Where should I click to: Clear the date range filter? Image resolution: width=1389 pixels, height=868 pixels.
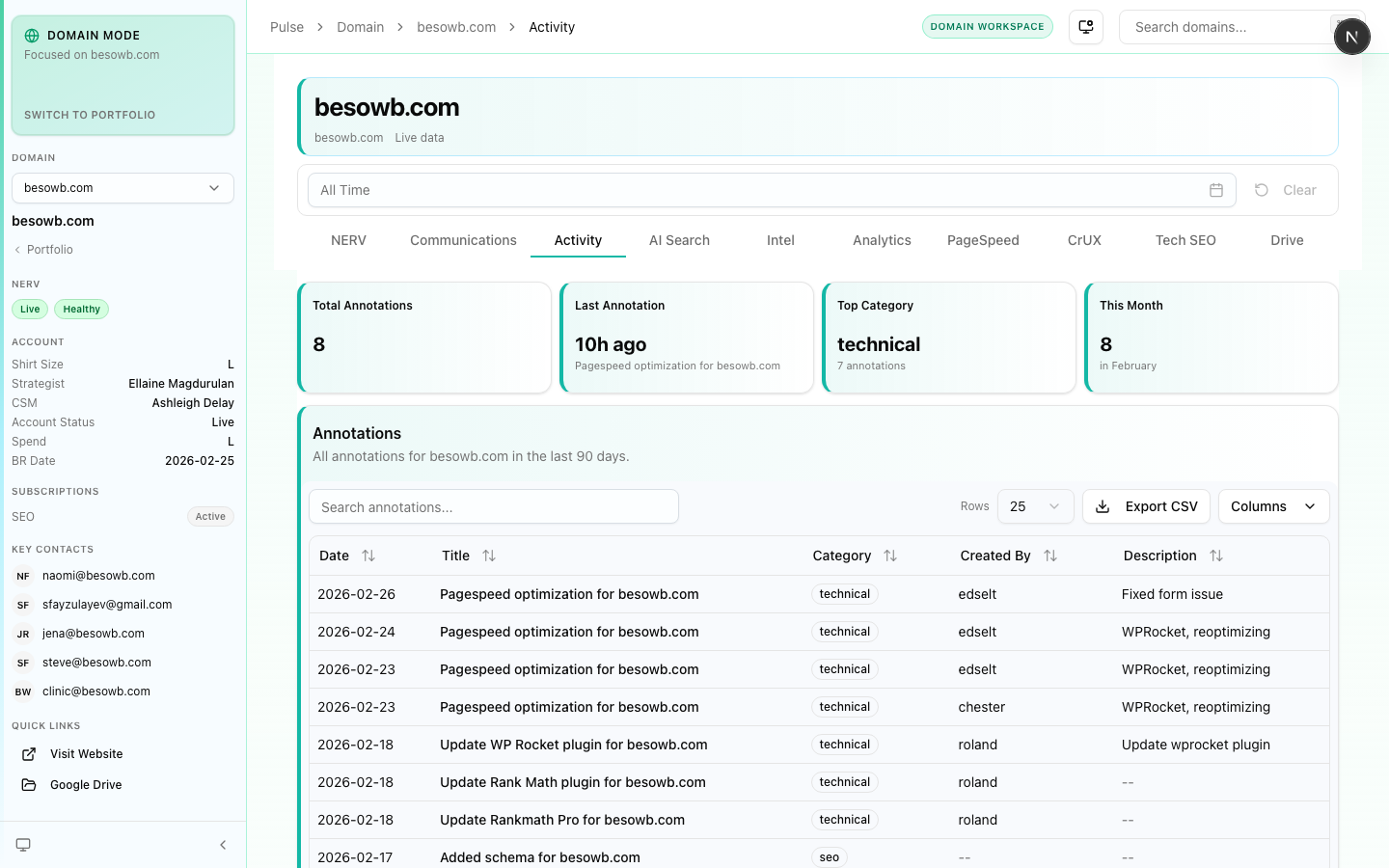[1287, 190]
